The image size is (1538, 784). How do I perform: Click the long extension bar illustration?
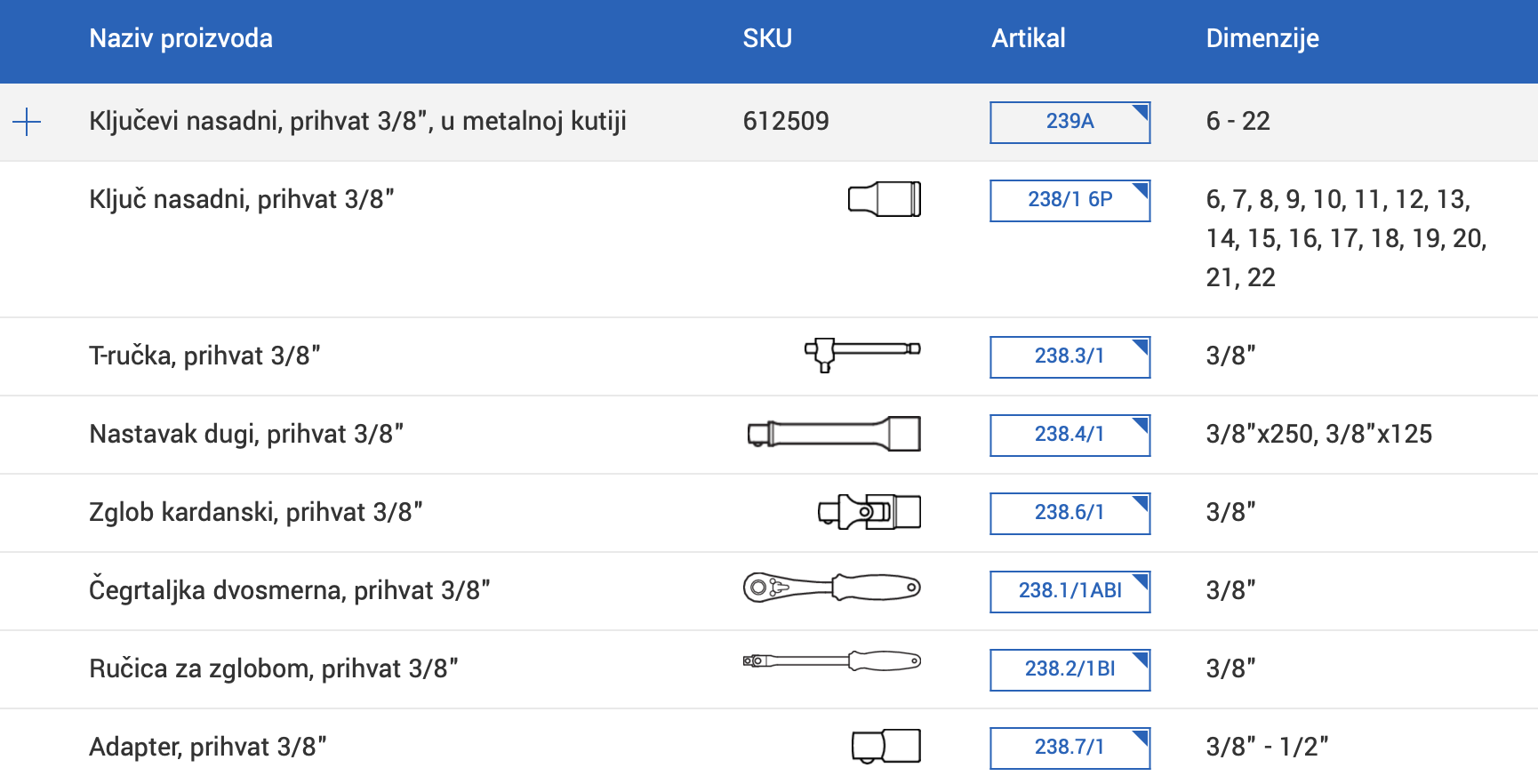(834, 434)
